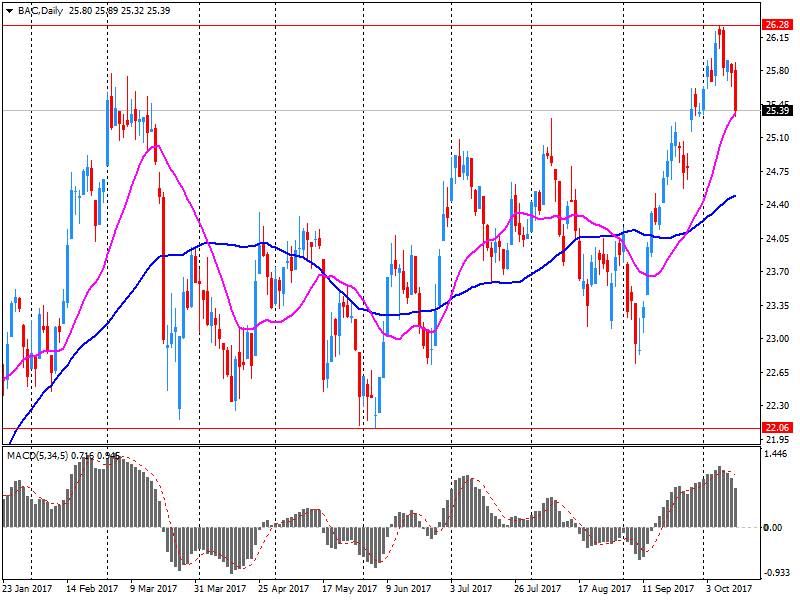Select the 26.28 resistance price label
Screen dimensions: 800x600
(x=777, y=24)
